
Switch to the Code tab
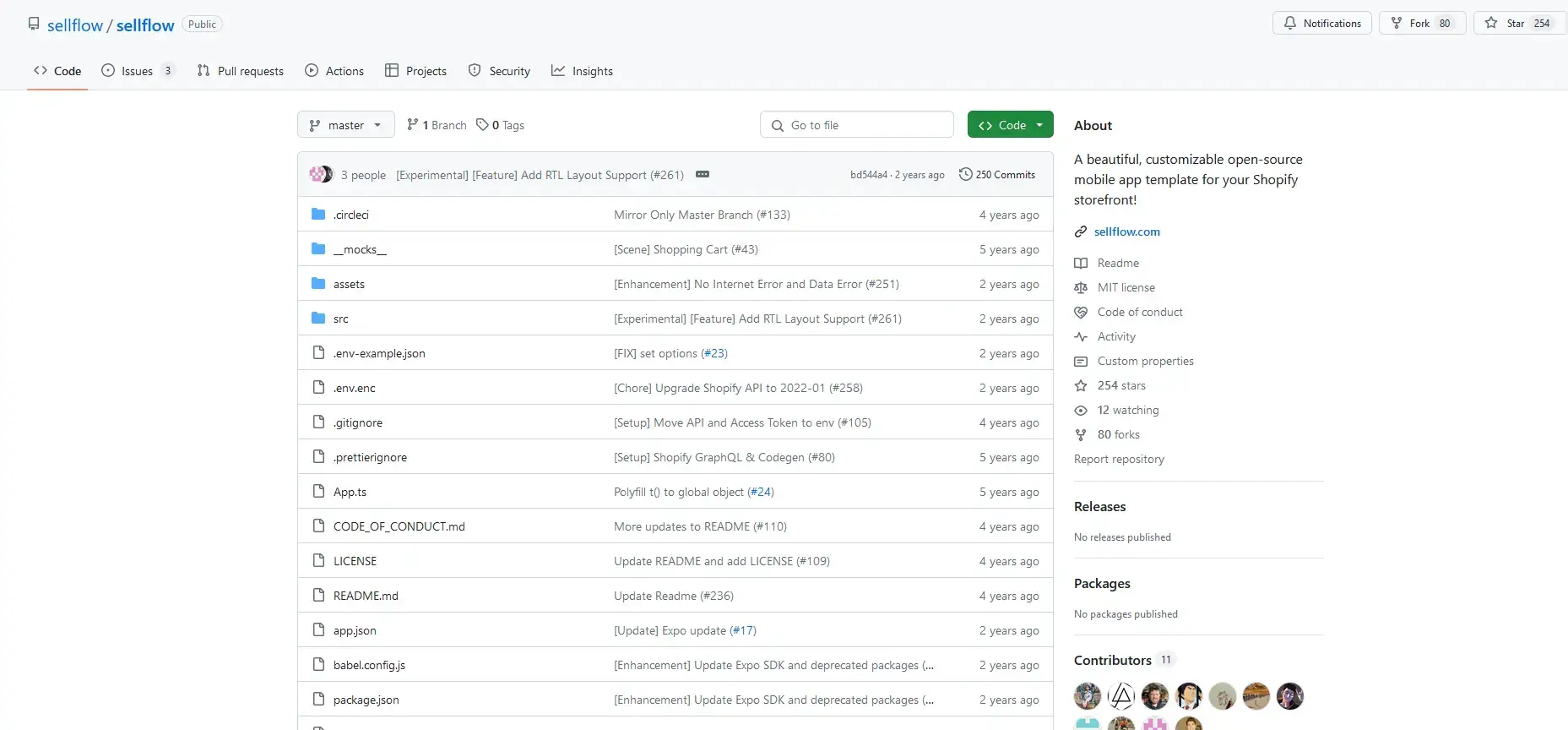point(57,71)
